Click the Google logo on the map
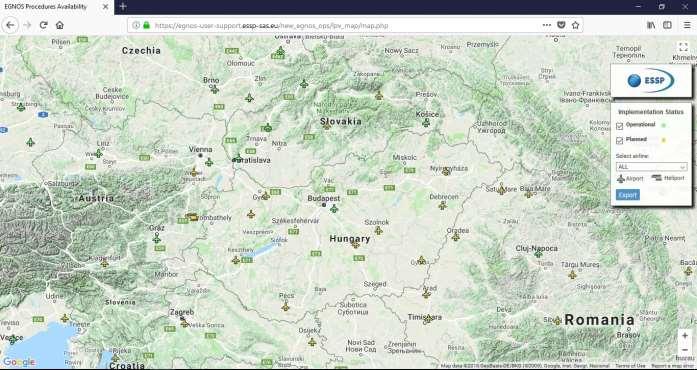Image resolution: width=697 pixels, height=370 pixels. pos(19,362)
